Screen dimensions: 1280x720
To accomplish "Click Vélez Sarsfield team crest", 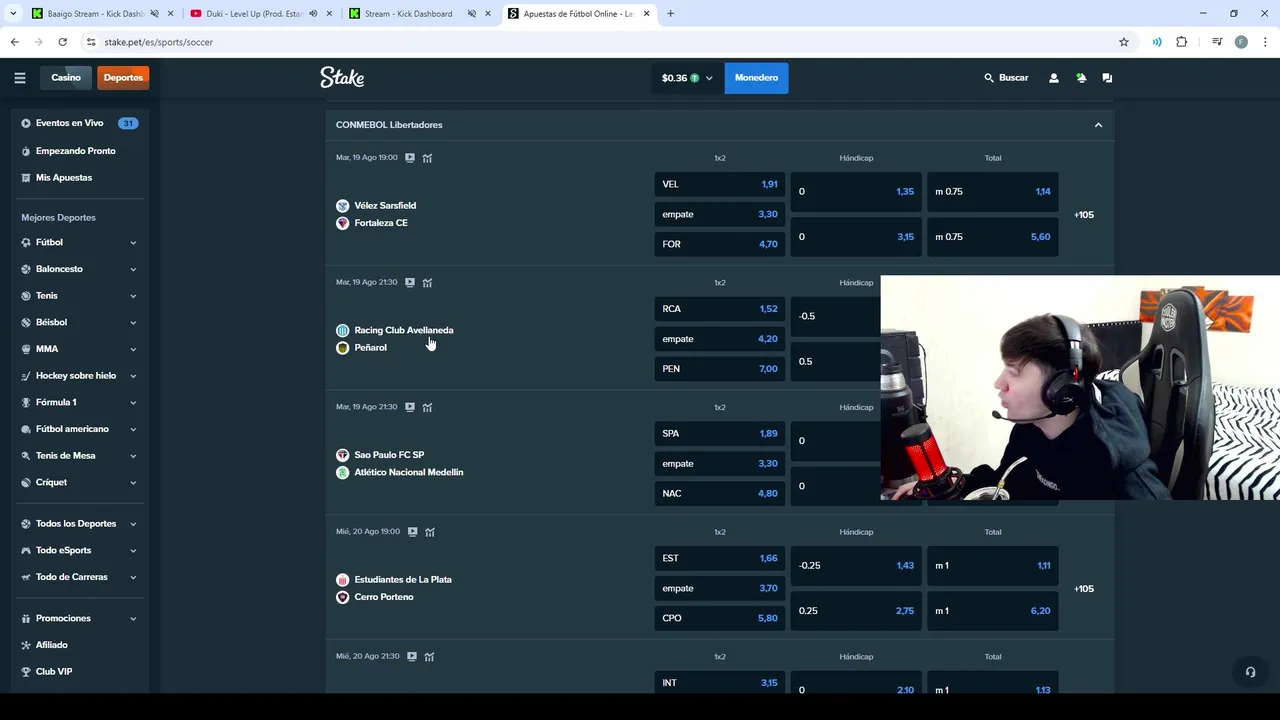I will pyautogui.click(x=342, y=206).
